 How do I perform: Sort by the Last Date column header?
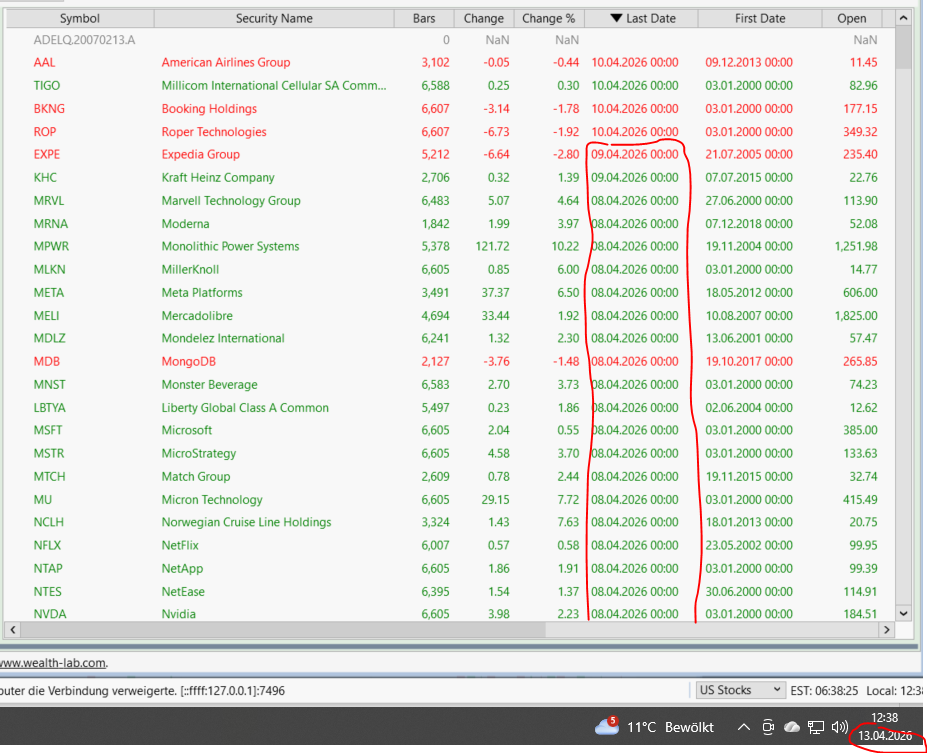[641, 18]
